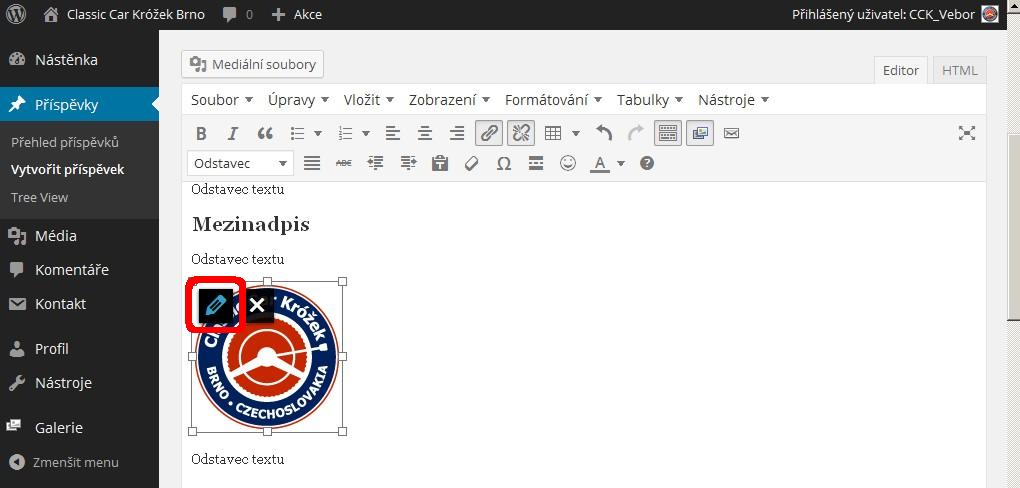This screenshot has height=488, width=1020.
Task: Open the Vložit editor menu
Action: pos(369,100)
